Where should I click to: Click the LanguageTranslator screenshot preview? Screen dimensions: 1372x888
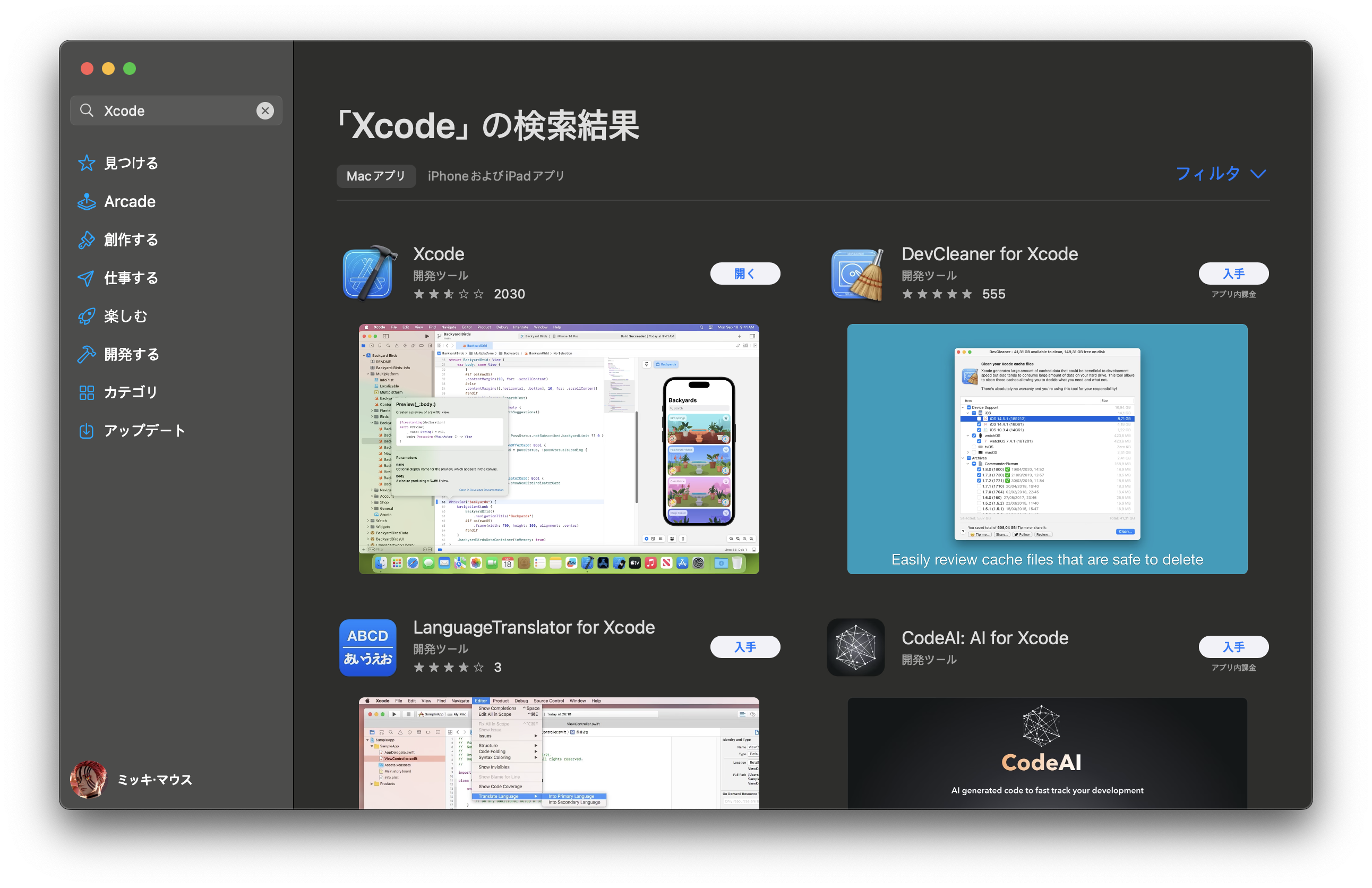coord(559,753)
